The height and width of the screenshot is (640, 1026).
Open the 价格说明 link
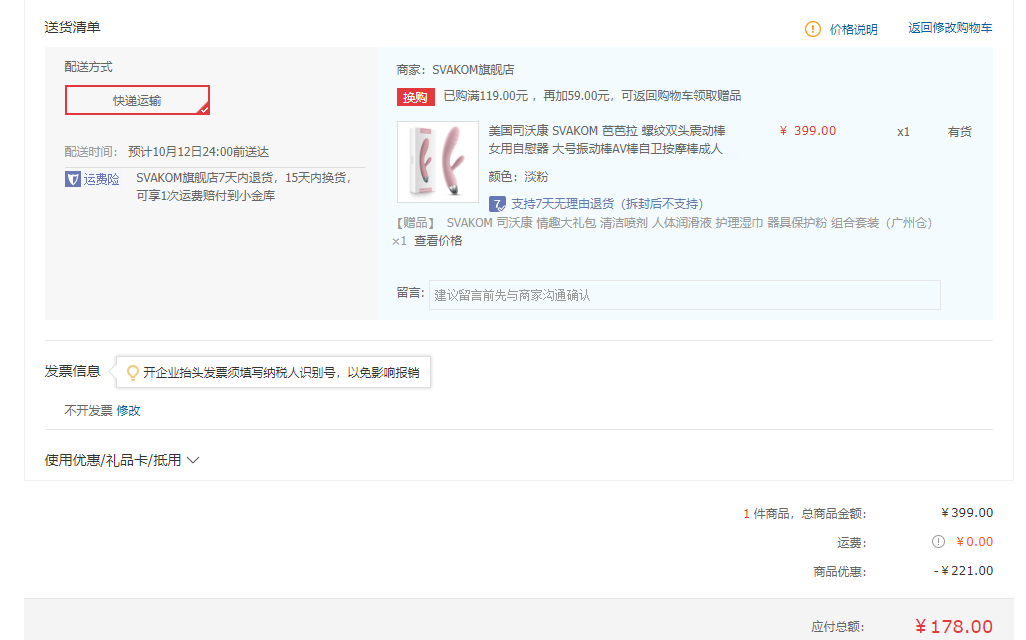click(x=853, y=29)
